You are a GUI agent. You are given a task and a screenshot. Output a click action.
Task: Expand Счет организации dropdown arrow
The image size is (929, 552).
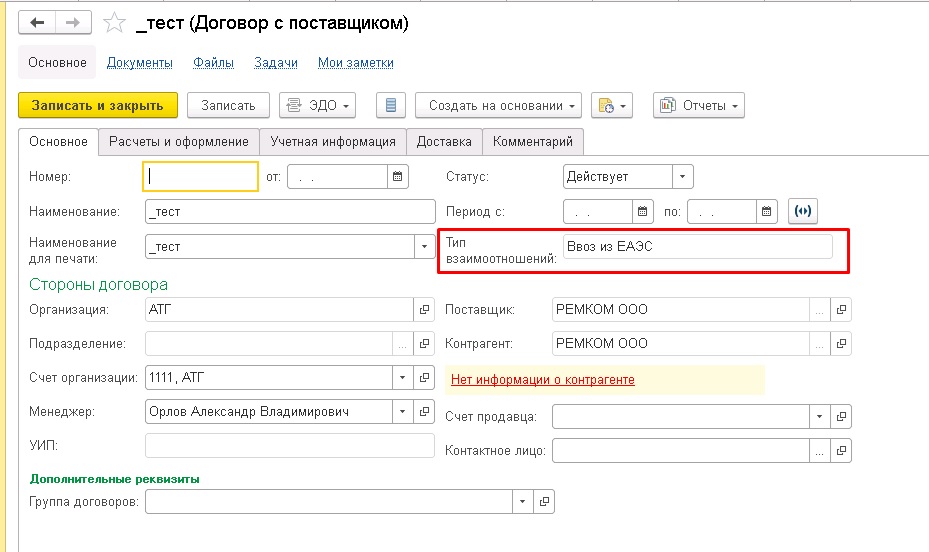(403, 378)
